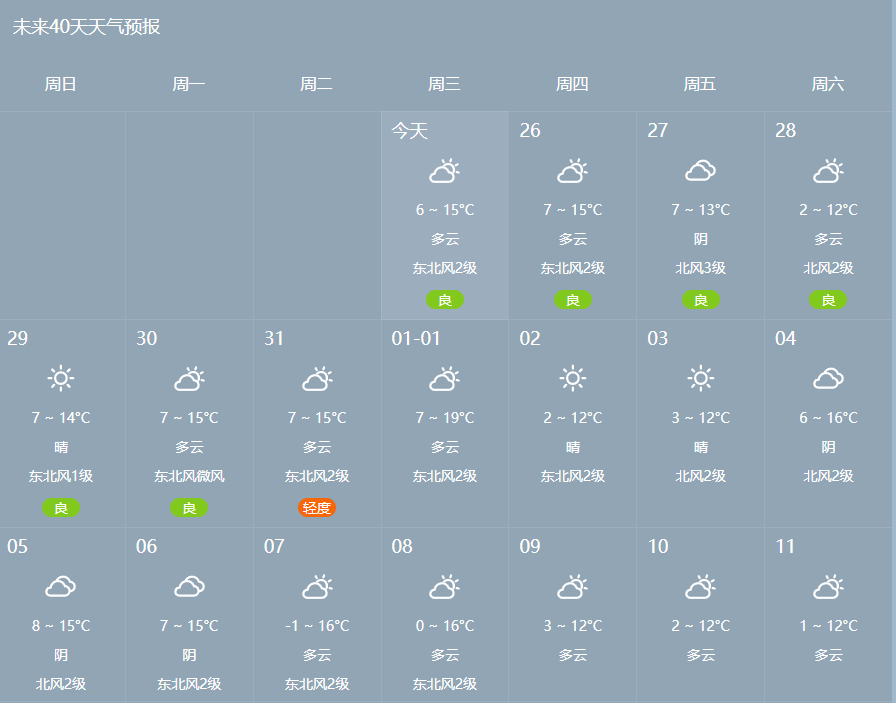Click the 周日 weekday column header

(61, 84)
